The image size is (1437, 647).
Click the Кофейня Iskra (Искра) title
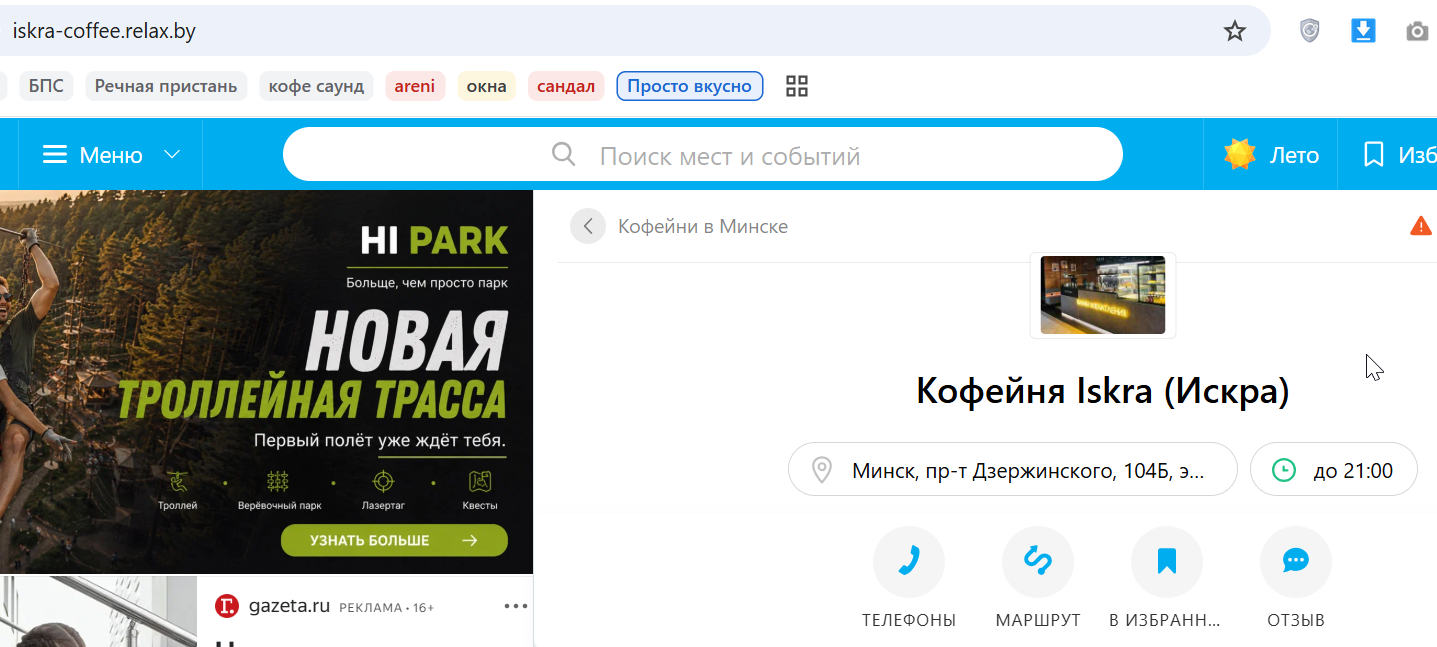point(1103,391)
